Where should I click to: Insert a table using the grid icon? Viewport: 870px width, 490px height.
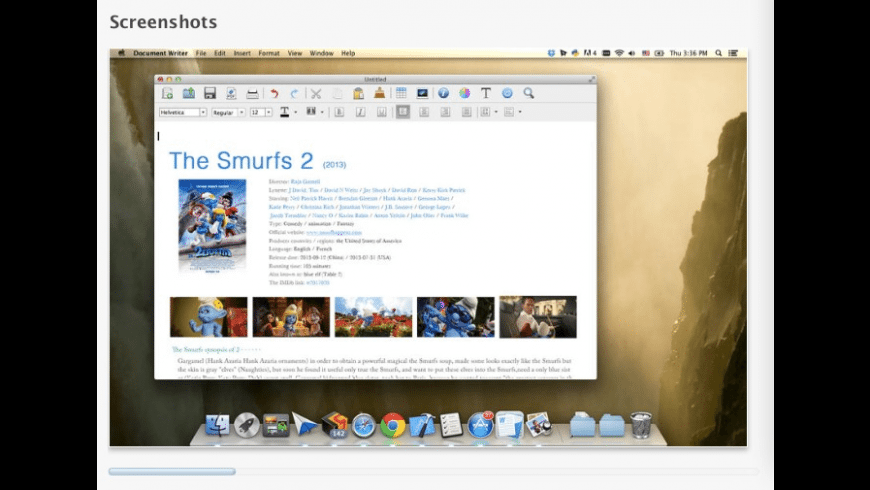pos(401,93)
